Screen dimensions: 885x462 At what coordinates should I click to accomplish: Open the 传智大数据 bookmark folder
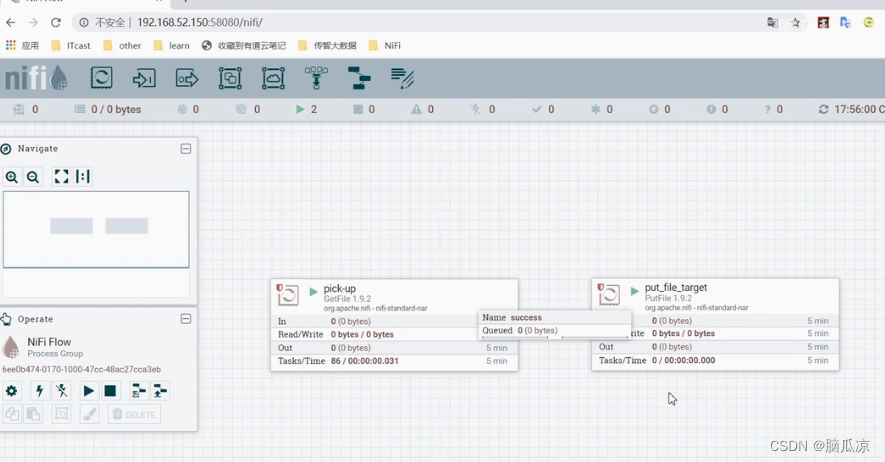[x=327, y=46]
